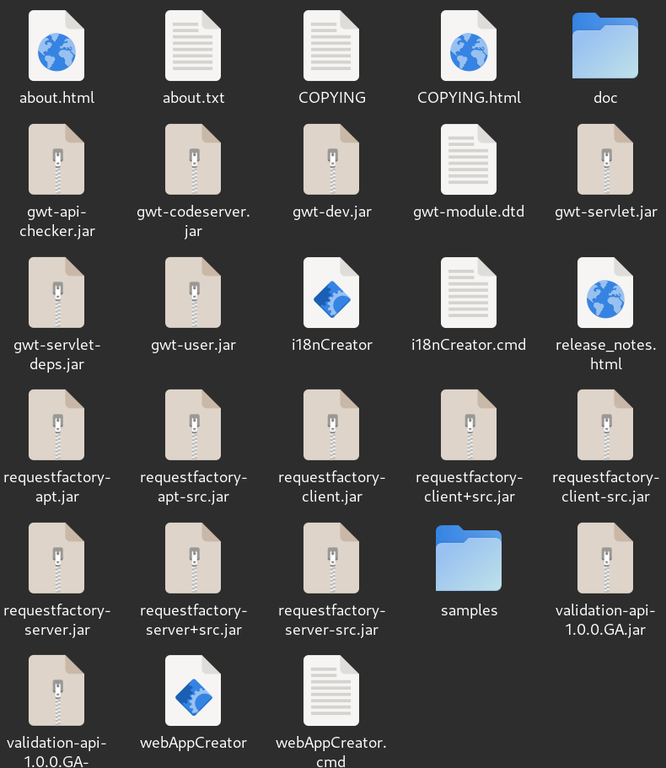Image resolution: width=666 pixels, height=768 pixels.
Task: Select the requestfactory-client+src.jar archive icon
Action: click(469, 425)
